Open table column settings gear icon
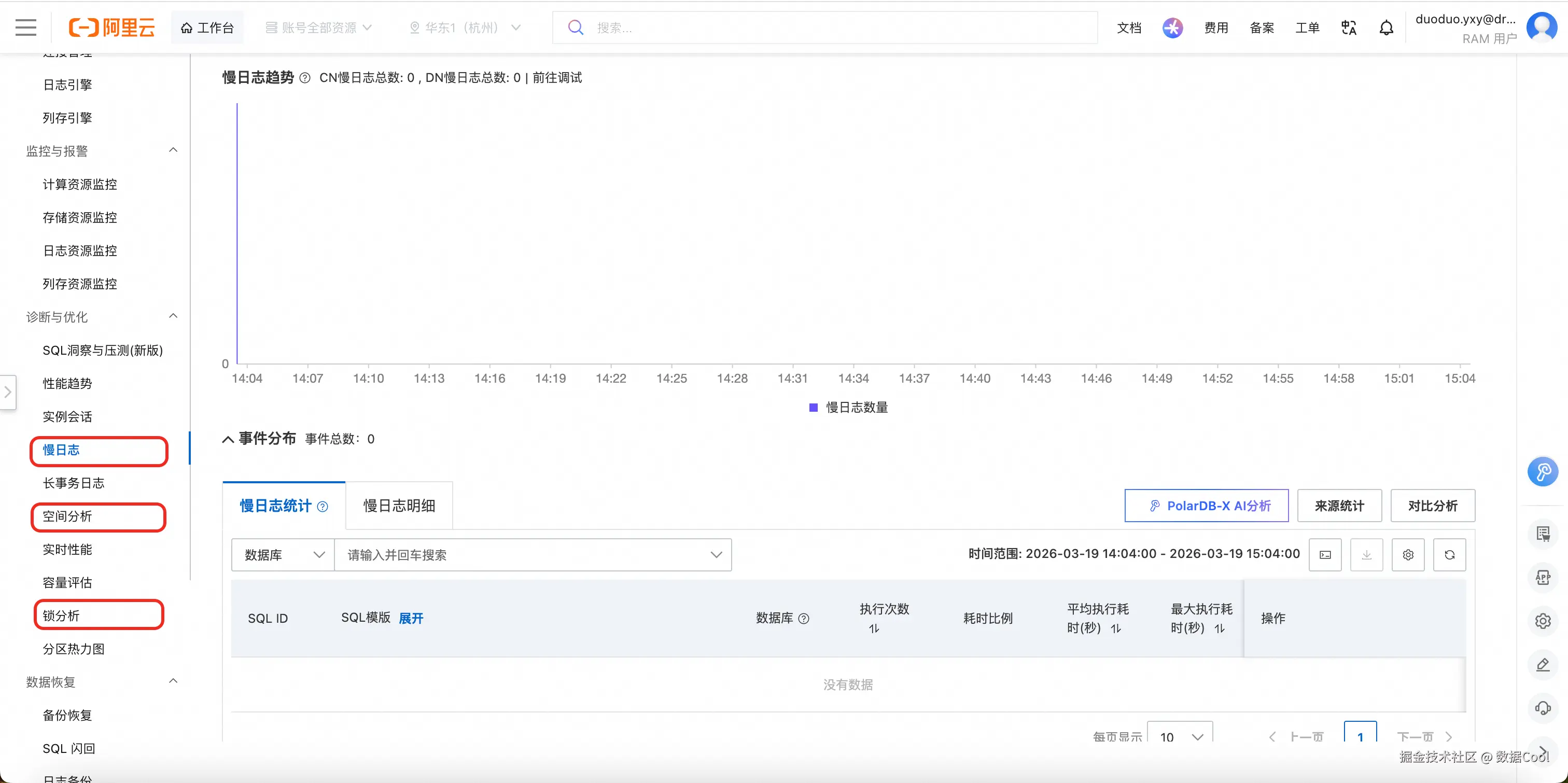The image size is (1568, 783). pyautogui.click(x=1407, y=555)
